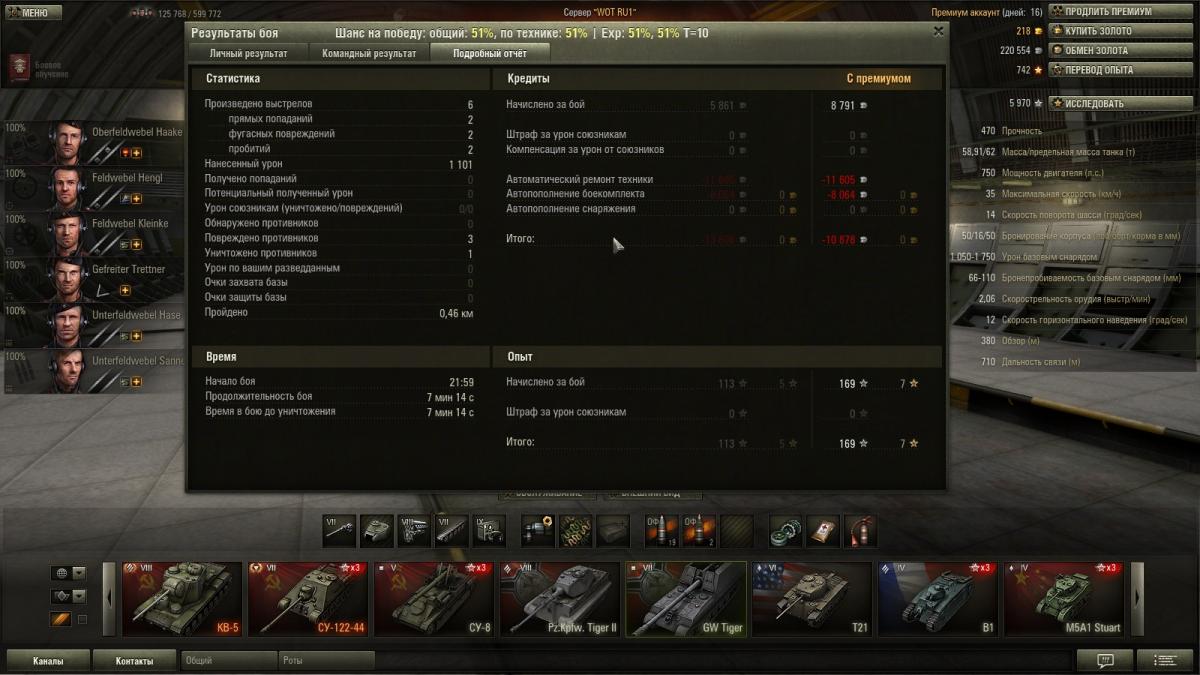Open the vehicle type filter dropdown
This screenshot has height=675, width=1200.
[69, 596]
